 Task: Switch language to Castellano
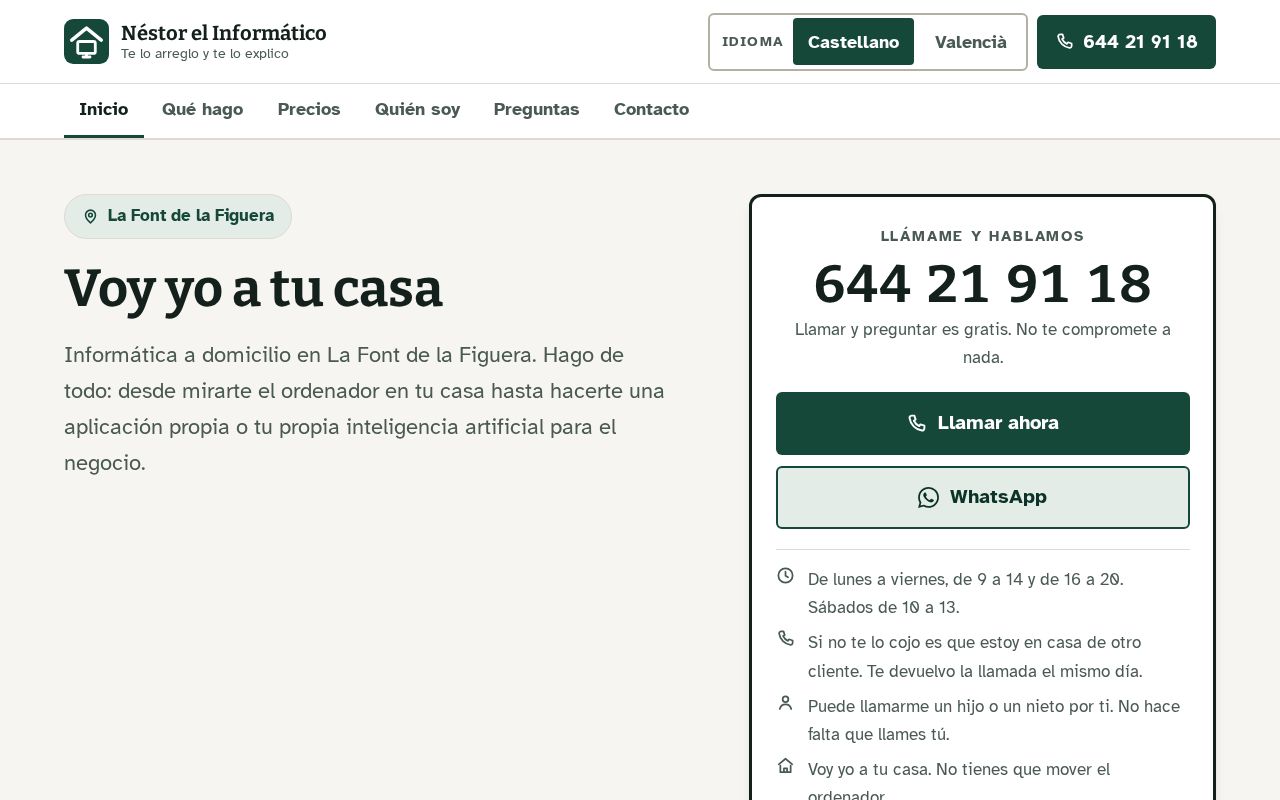coord(853,42)
